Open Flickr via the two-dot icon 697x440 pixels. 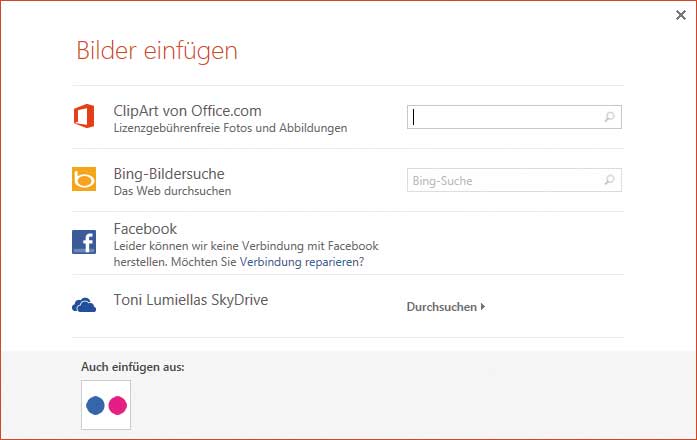tap(106, 405)
